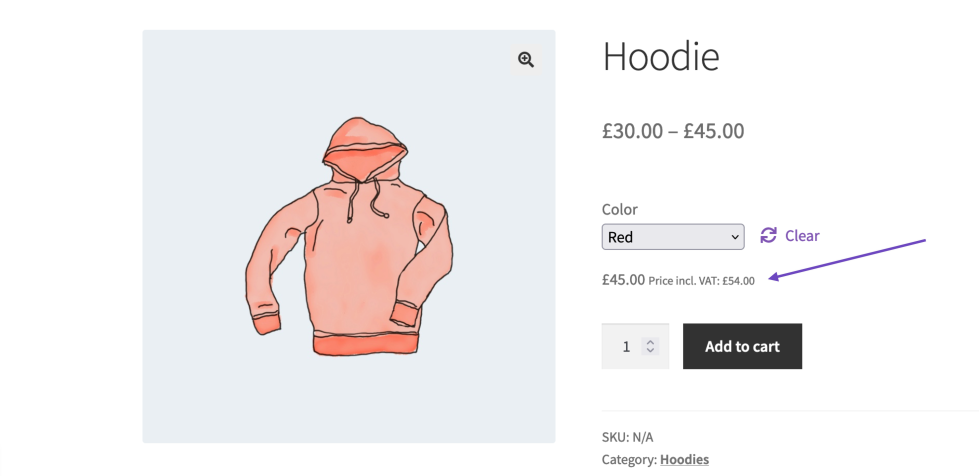This screenshot has width=979, height=476.
Task: Click the Color field label
Action: click(620, 210)
